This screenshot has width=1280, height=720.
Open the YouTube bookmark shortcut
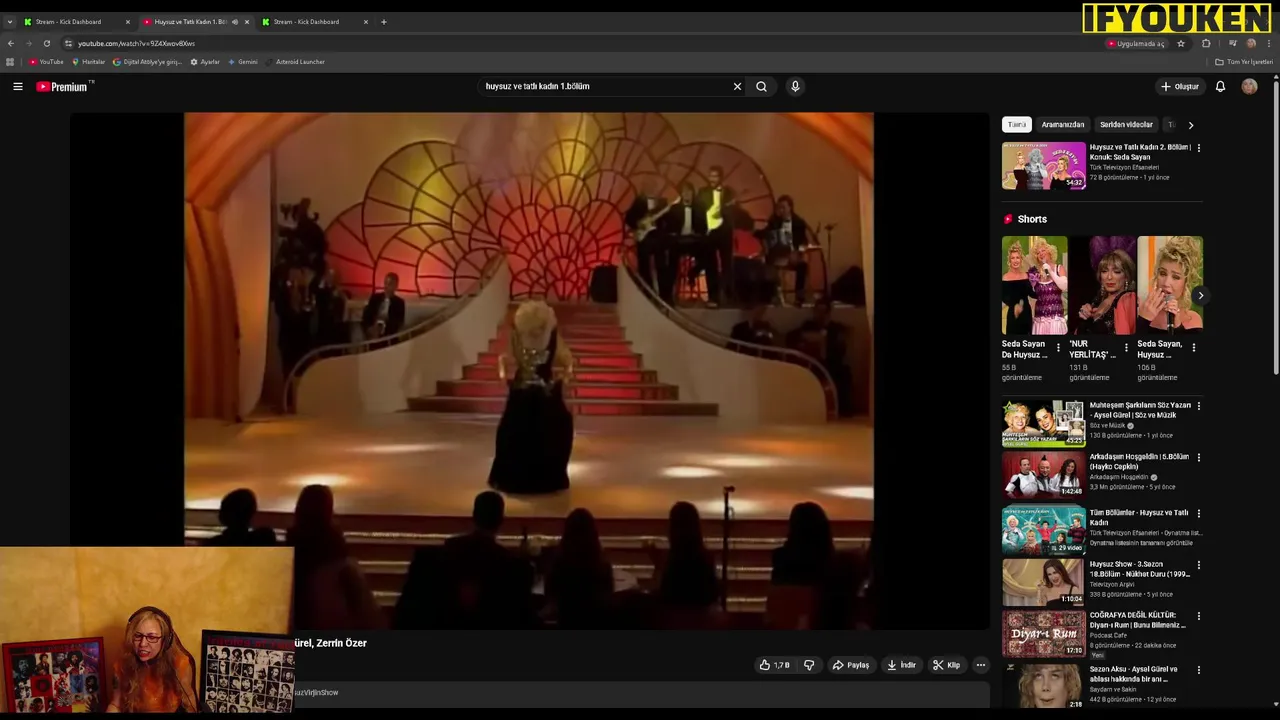[46, 62]
